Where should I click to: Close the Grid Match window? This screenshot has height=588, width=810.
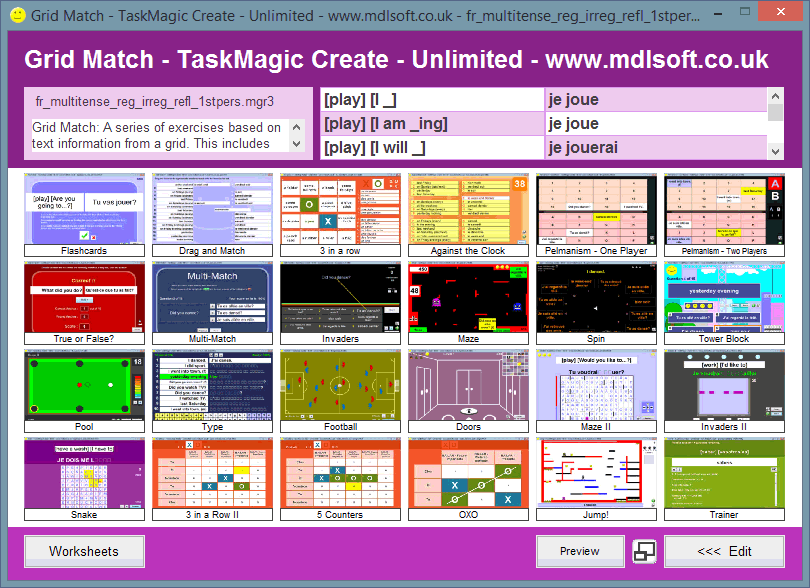tap(781, 11)
